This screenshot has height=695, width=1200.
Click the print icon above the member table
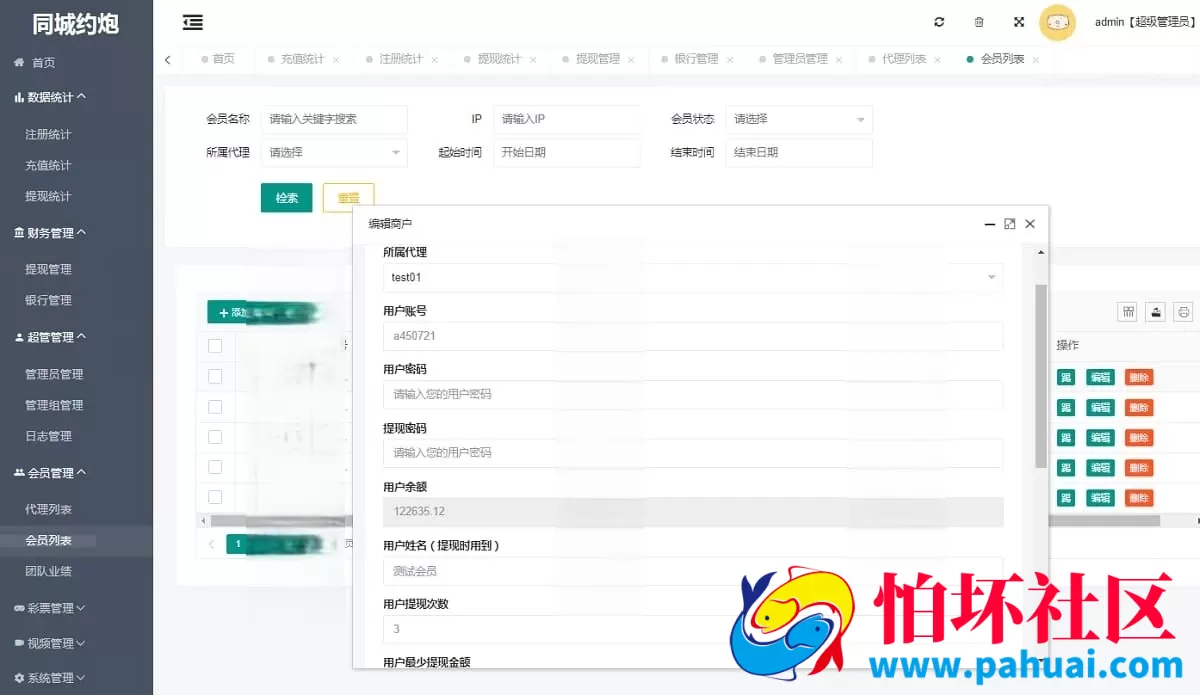(1183, 311)
